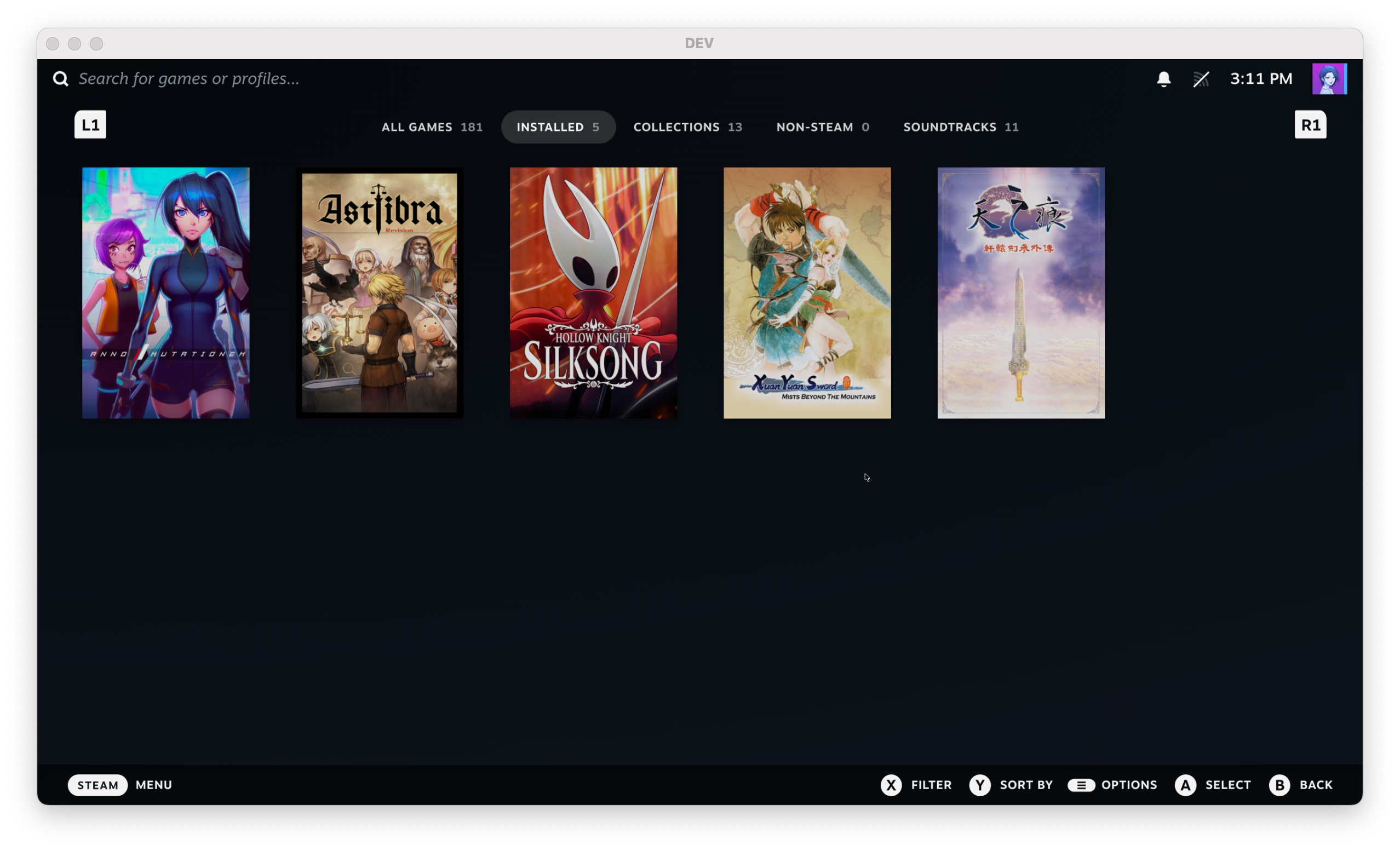This screenshot has height=851, width=1400.
Task: Maximize the DEV window
Action: pos(96,44)
